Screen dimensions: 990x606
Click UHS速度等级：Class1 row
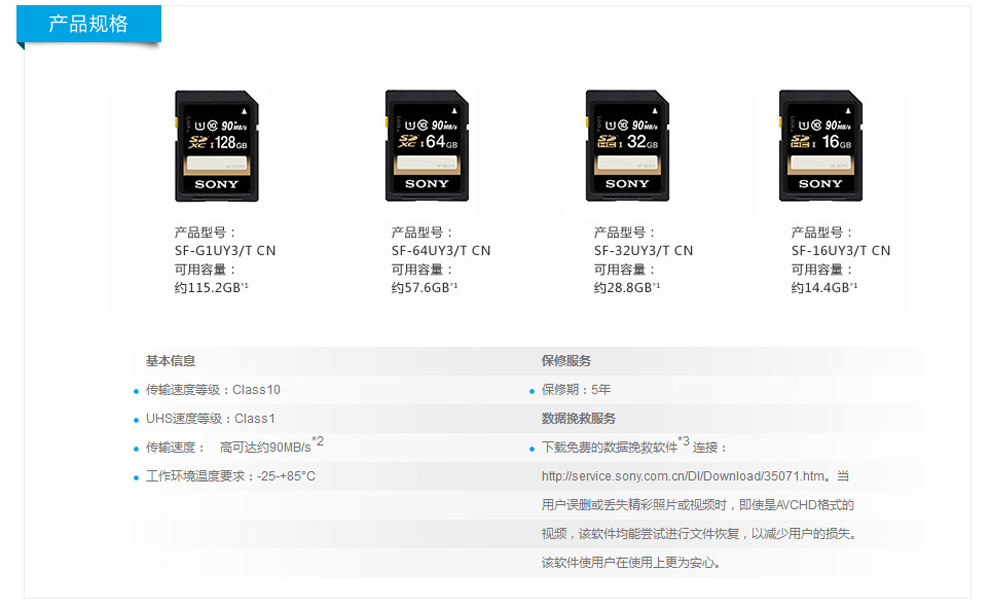pos(210,419)
